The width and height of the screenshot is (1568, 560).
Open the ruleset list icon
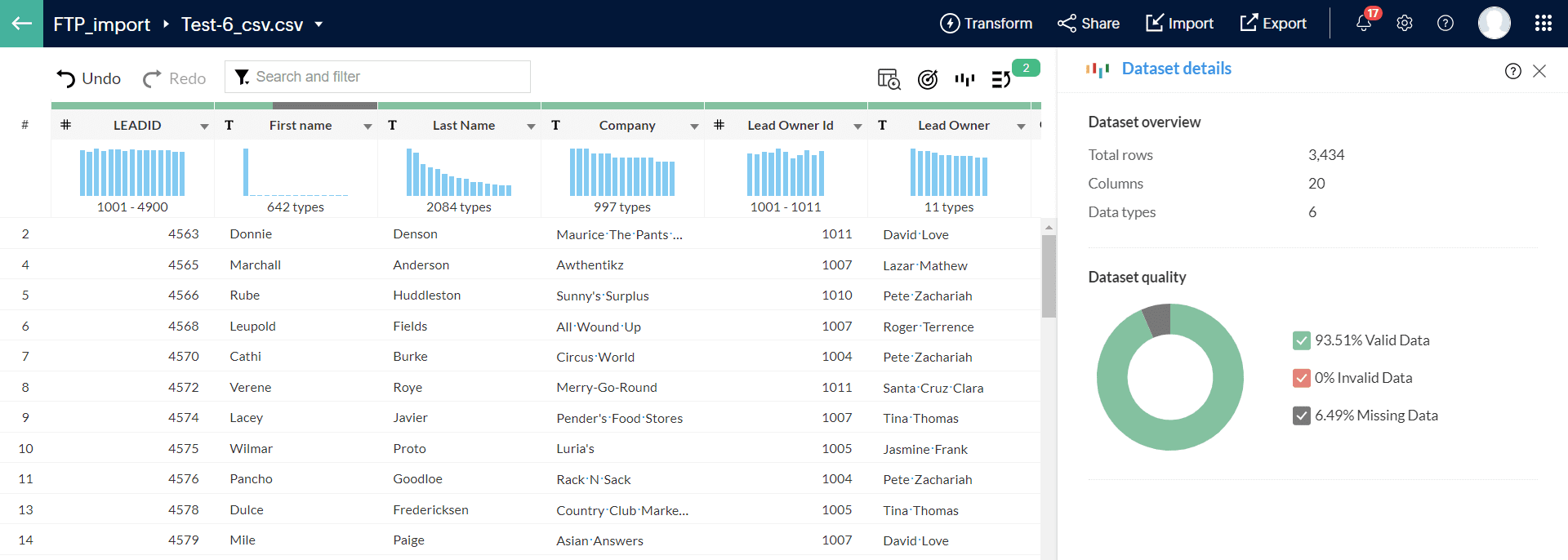tap(1001, 79)
